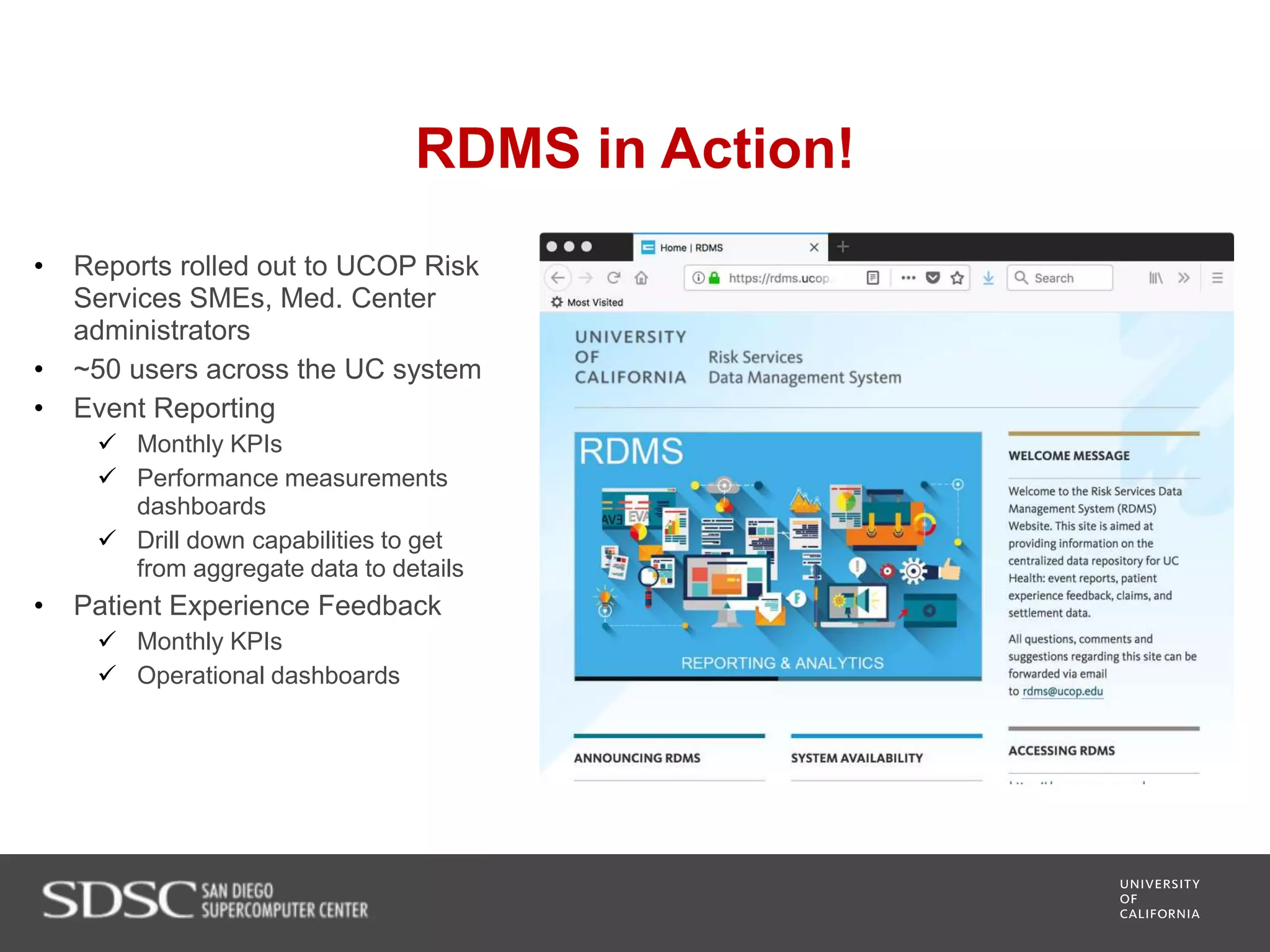Toggle reader view icon in address bar
This screenshot has width=1270, height=952.
point(873,278)
